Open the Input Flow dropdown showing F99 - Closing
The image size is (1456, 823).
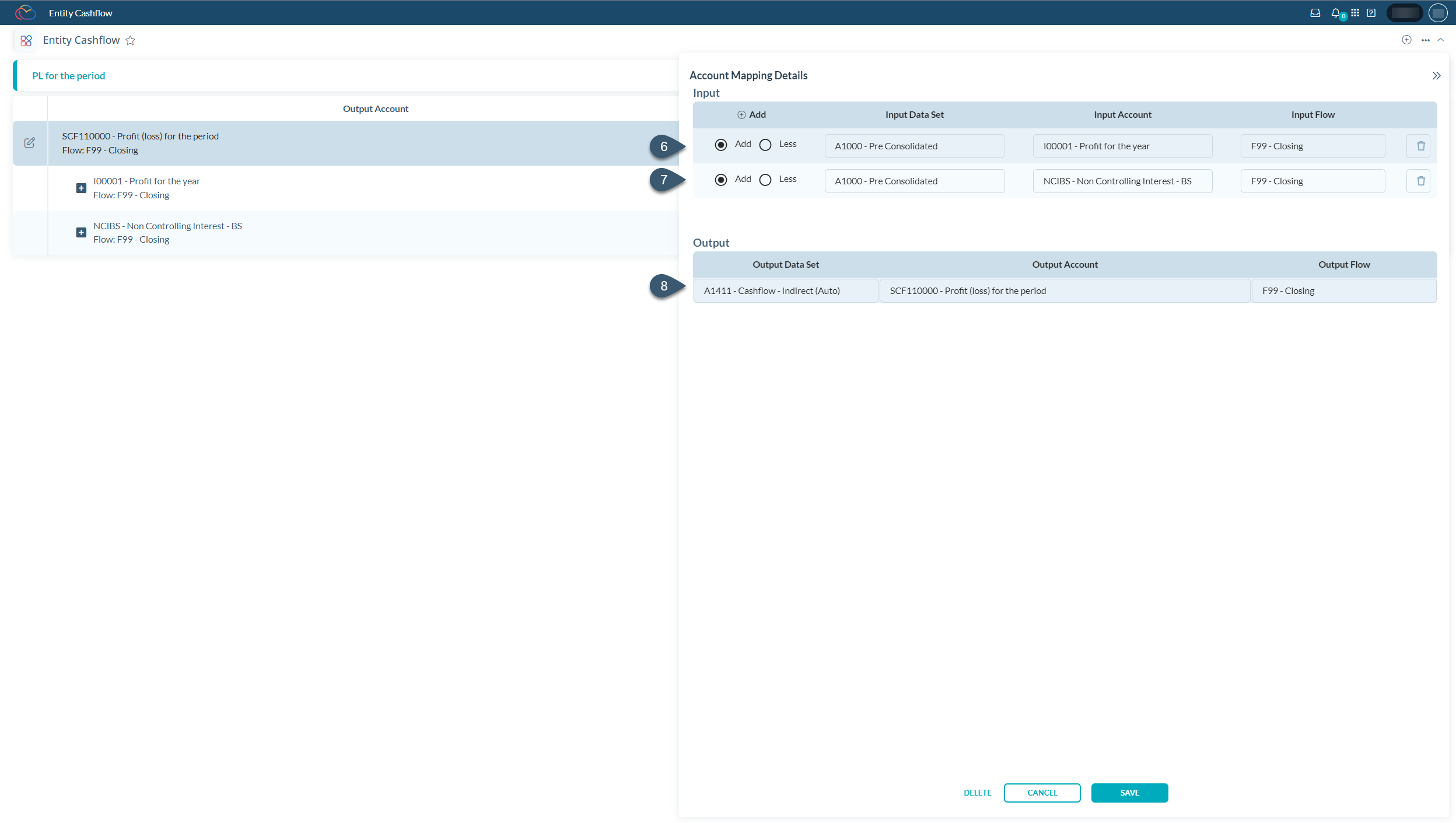(x=1312, y=146)
